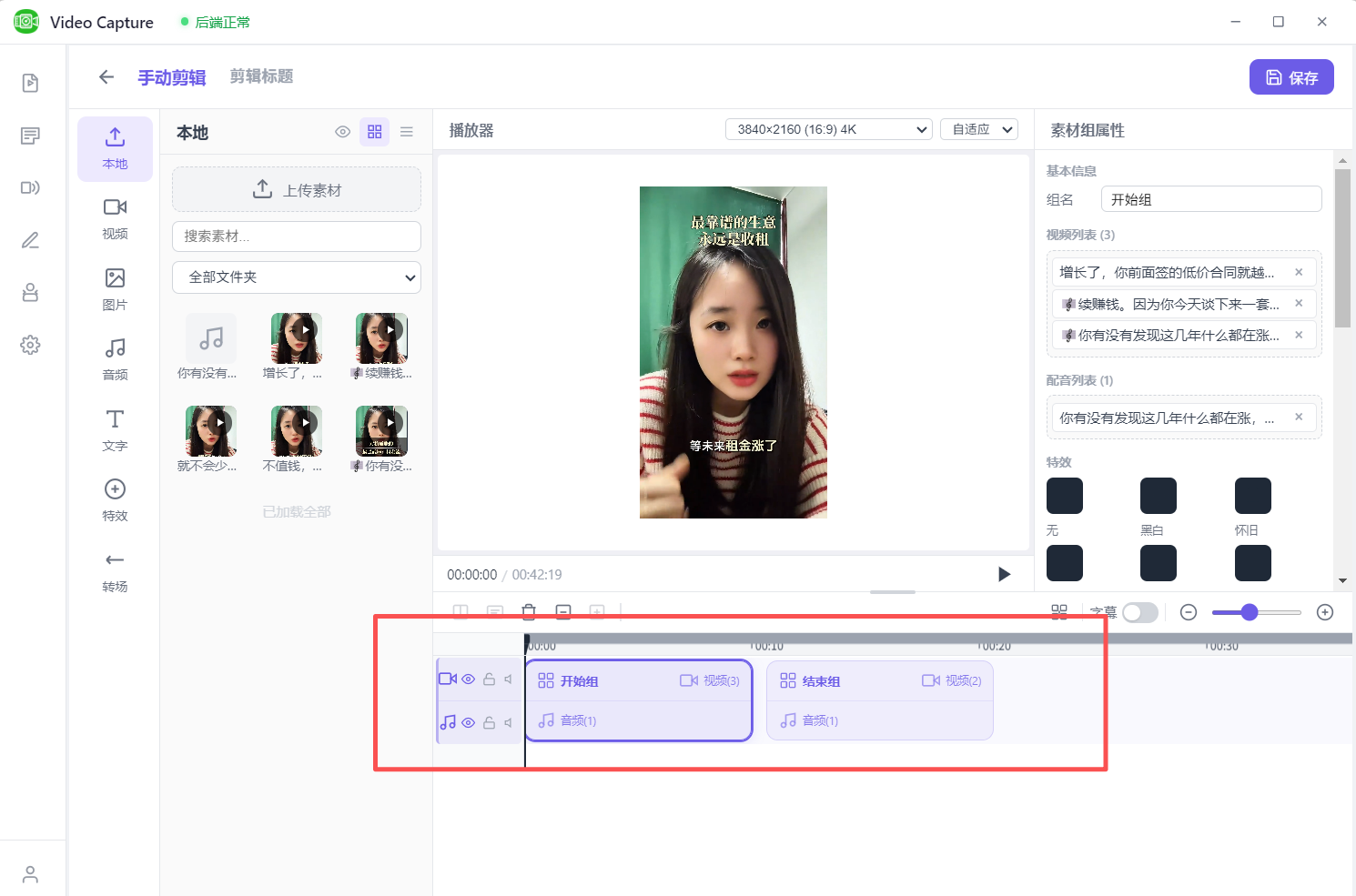Toggle the 字幕 subtitle switch
The height and width of the screenshot is (896, 1356).
pos(1140,612)
